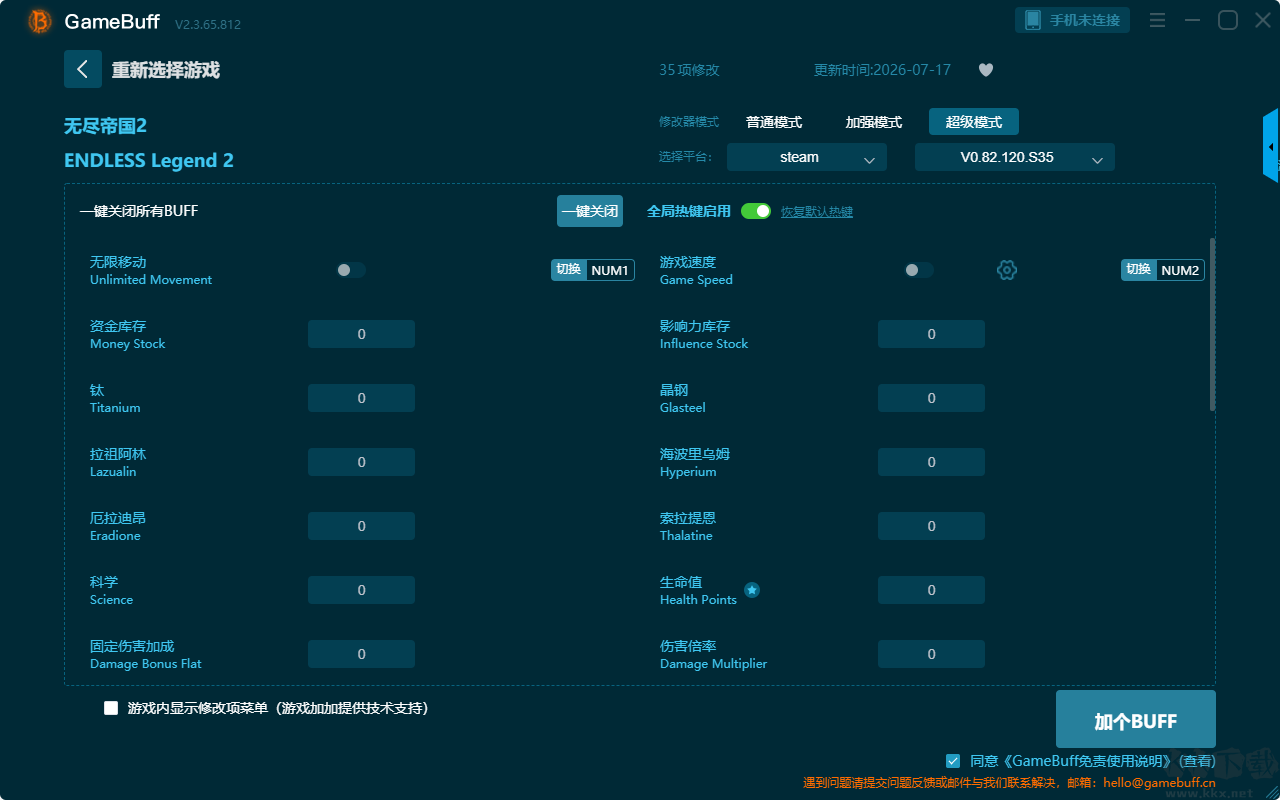Click the 加个BUFF button
The width and height of the screenshot is (1280, 800).
(1136, 720)
